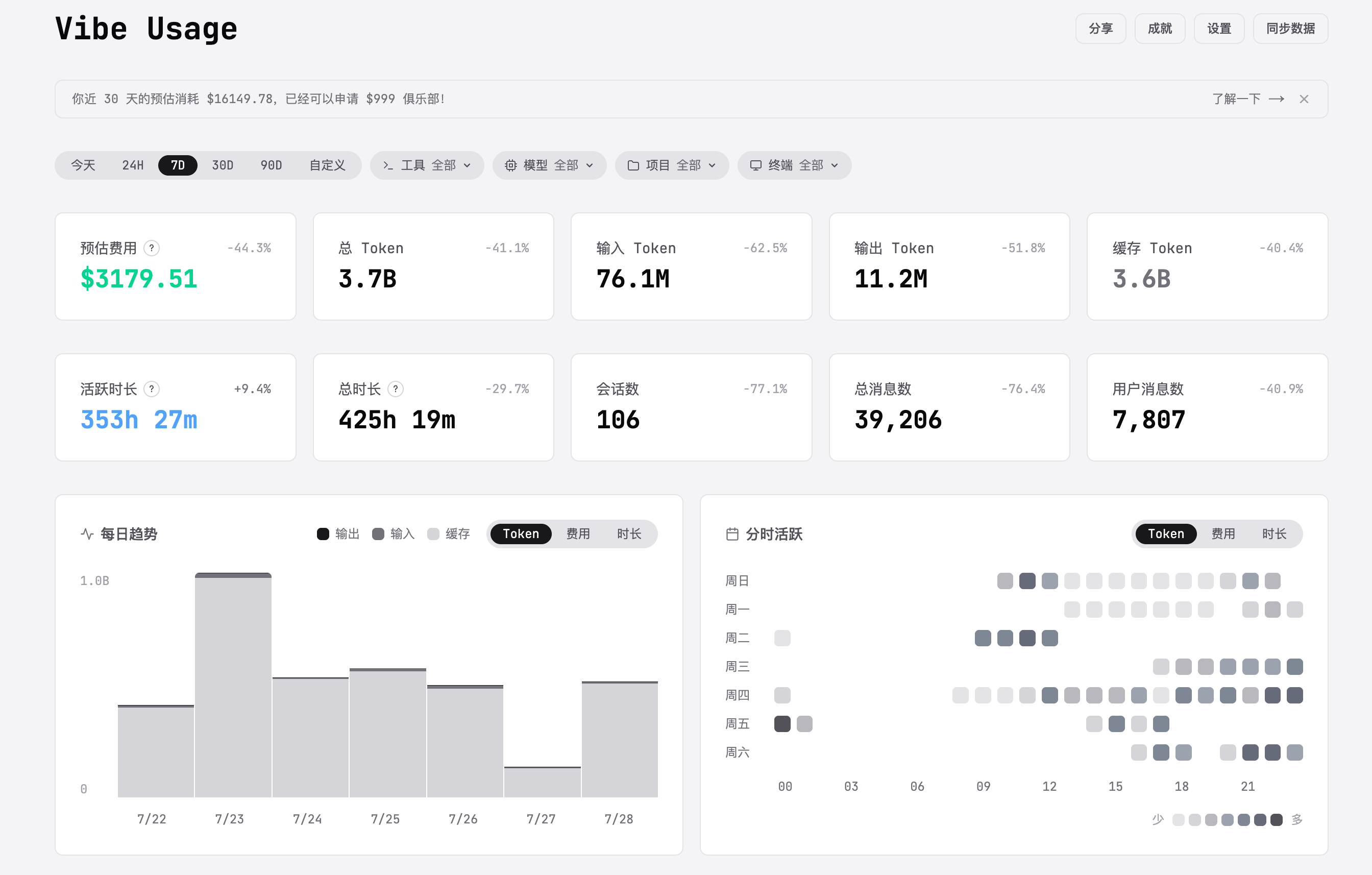
Task: Toggle the 输出 legend series
Action: (x=338, y=533)
